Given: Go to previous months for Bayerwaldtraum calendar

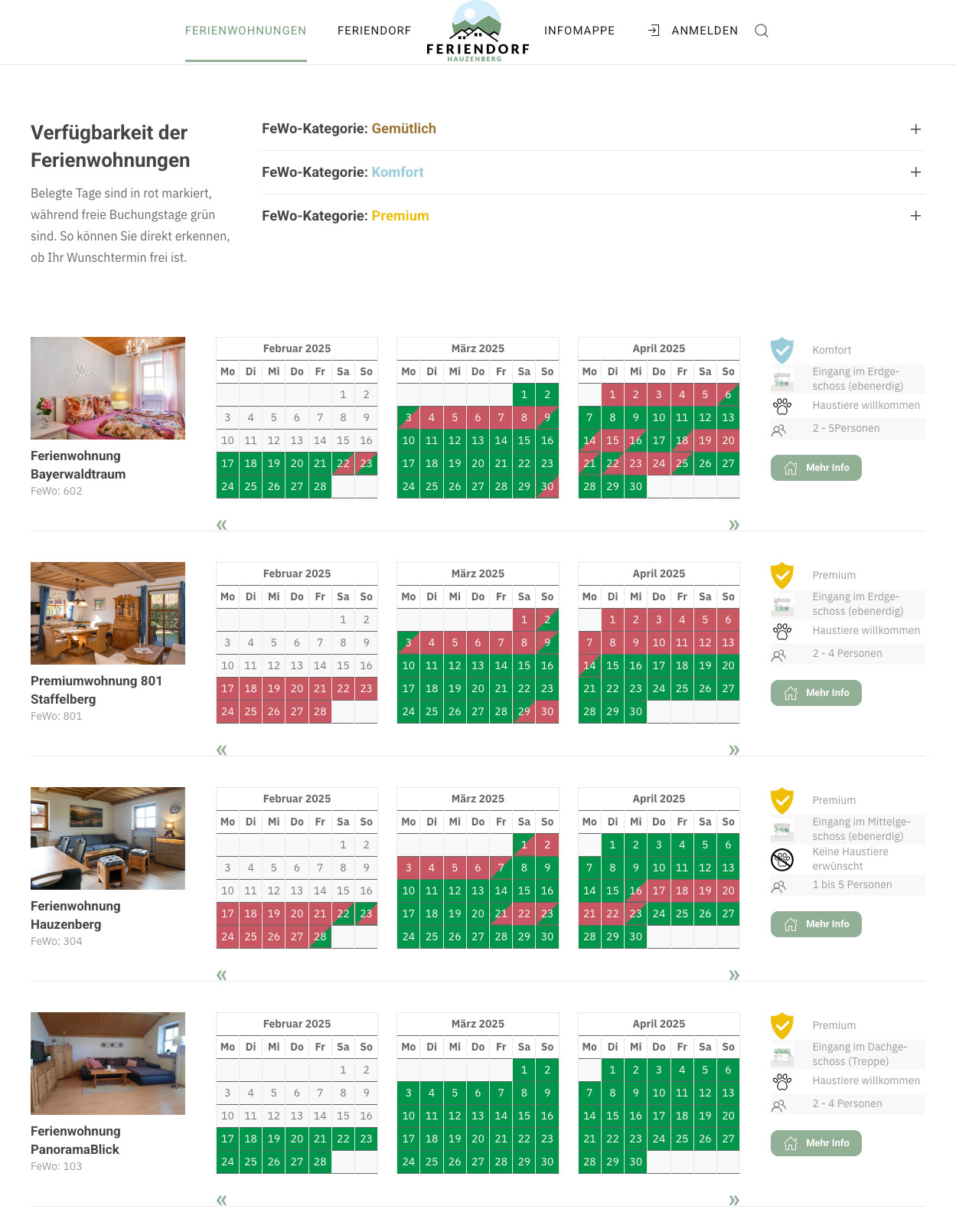Looking at the screenshot, I should [x=222, y=524].
